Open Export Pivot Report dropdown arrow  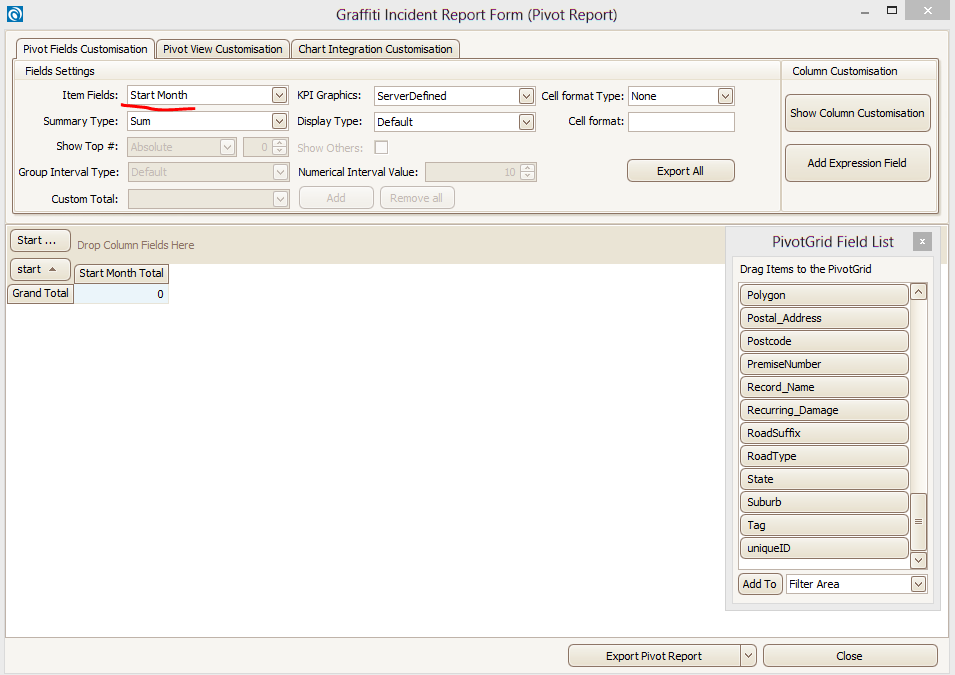tap(748, 656)
